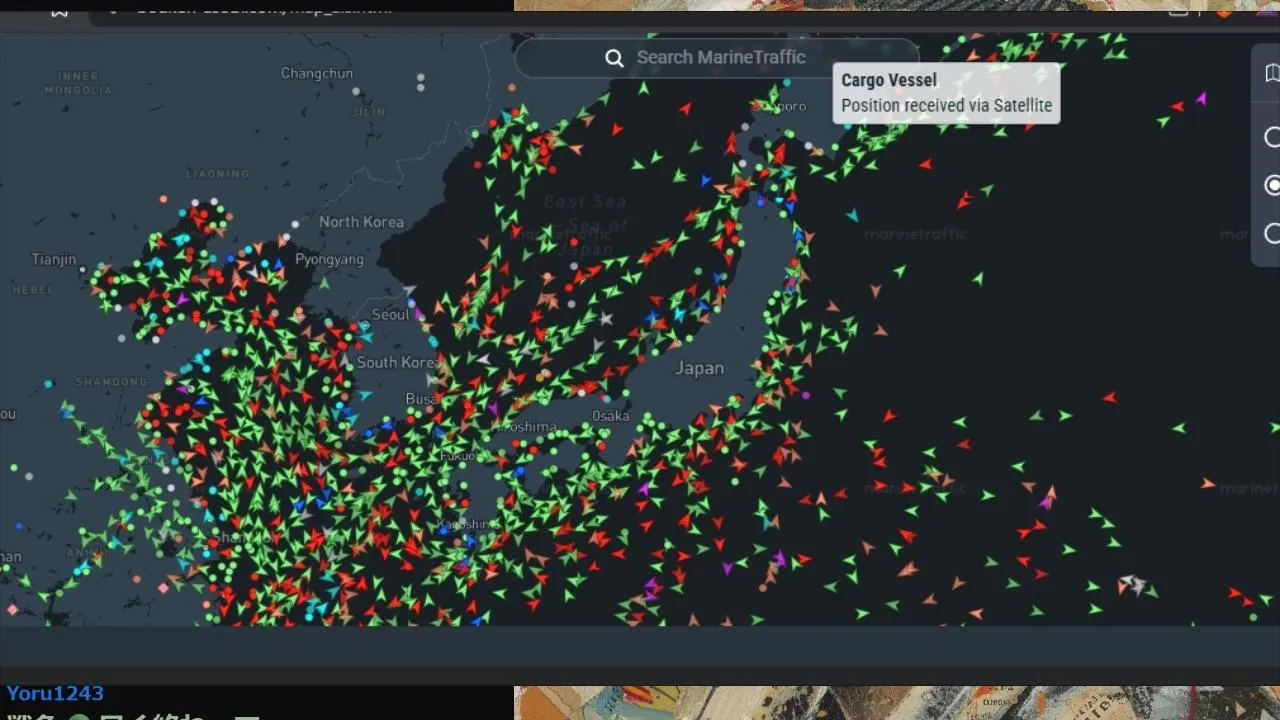The height and width of the screenshot is (720, 1280).
Task: Click the Hiroshima city label
Action: pos(524,427)
